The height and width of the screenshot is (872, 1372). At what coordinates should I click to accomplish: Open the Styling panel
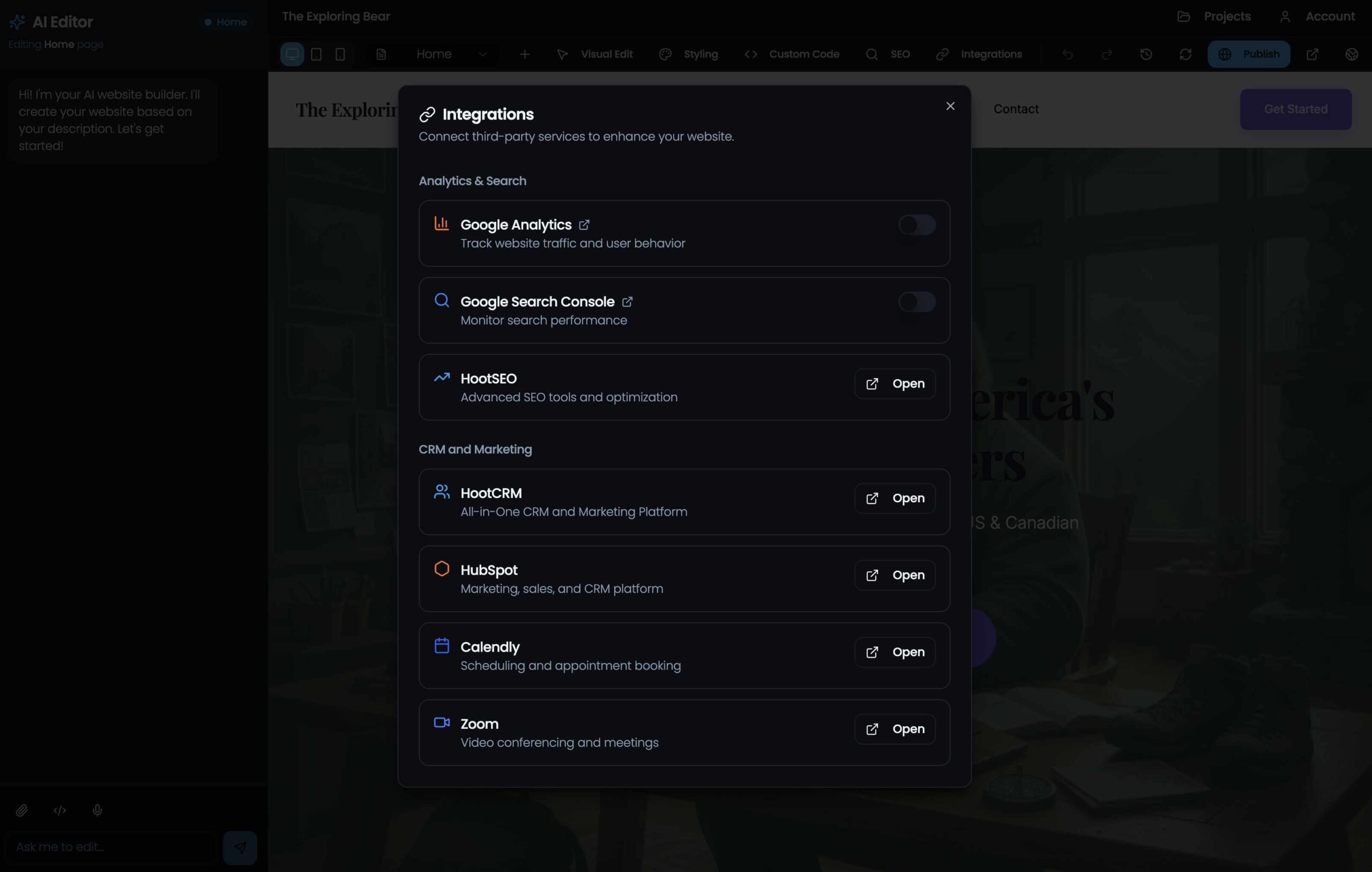[688, 54]
